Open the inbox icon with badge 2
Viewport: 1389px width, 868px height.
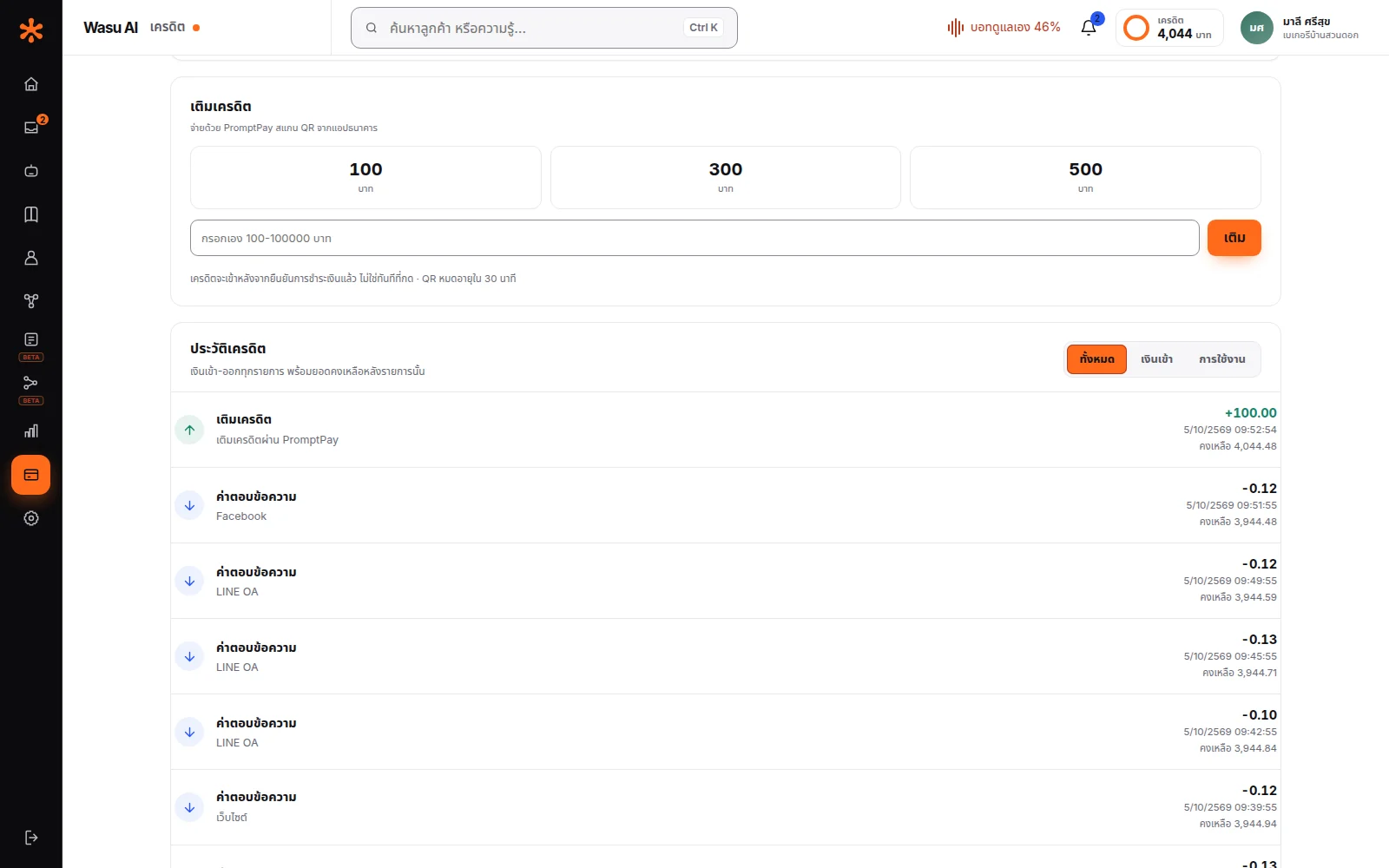point(31,128)
